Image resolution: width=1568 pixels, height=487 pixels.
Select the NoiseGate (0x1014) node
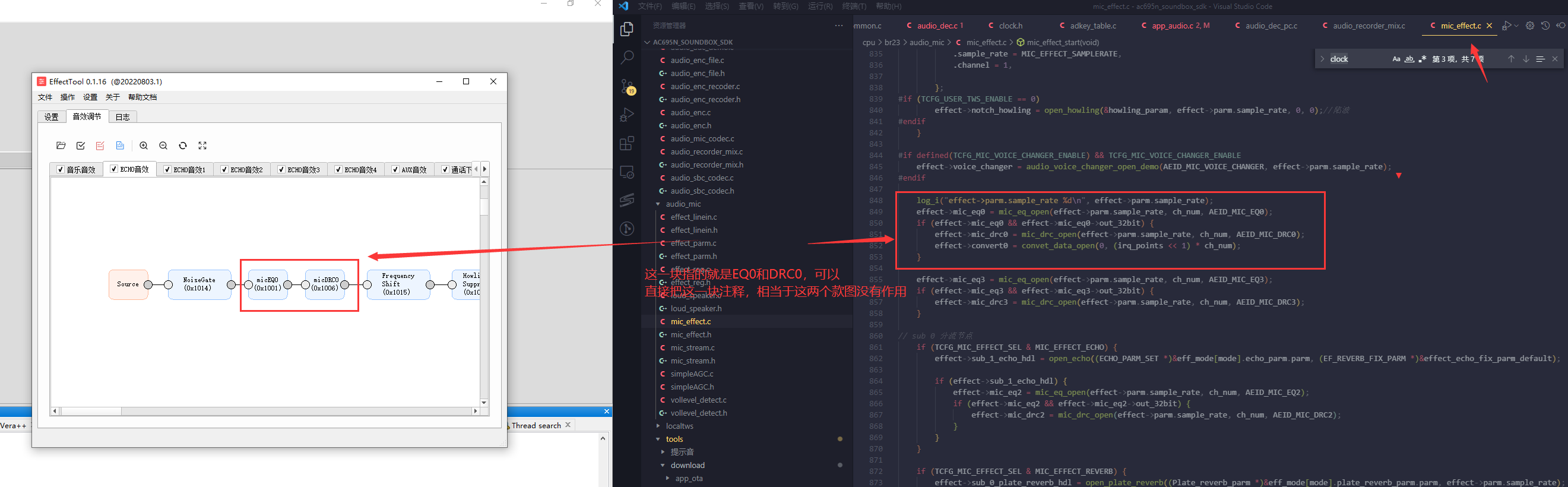pyautogui.click(x=199, y=284)
